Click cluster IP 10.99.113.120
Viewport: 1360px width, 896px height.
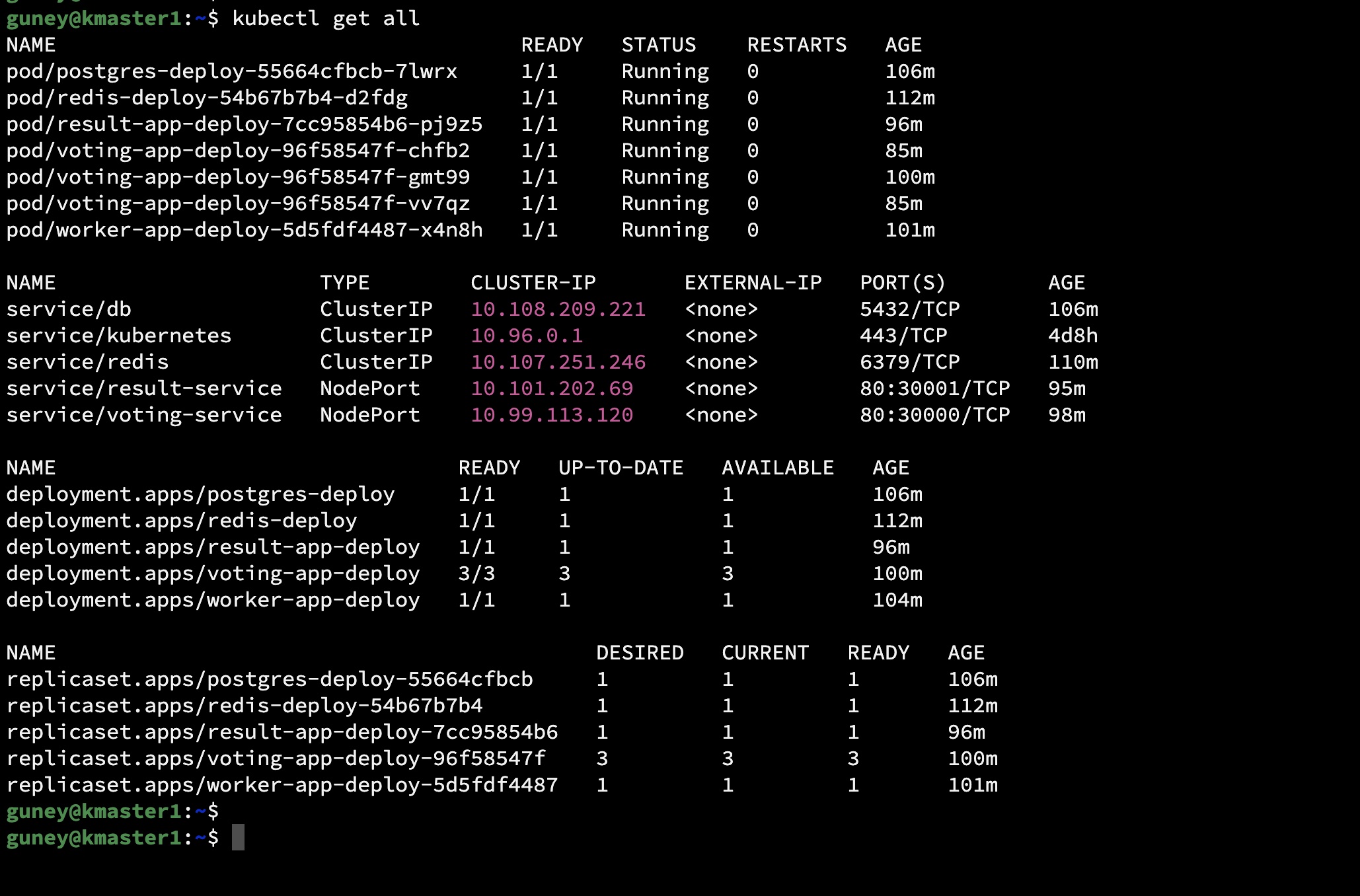[552, 415]
